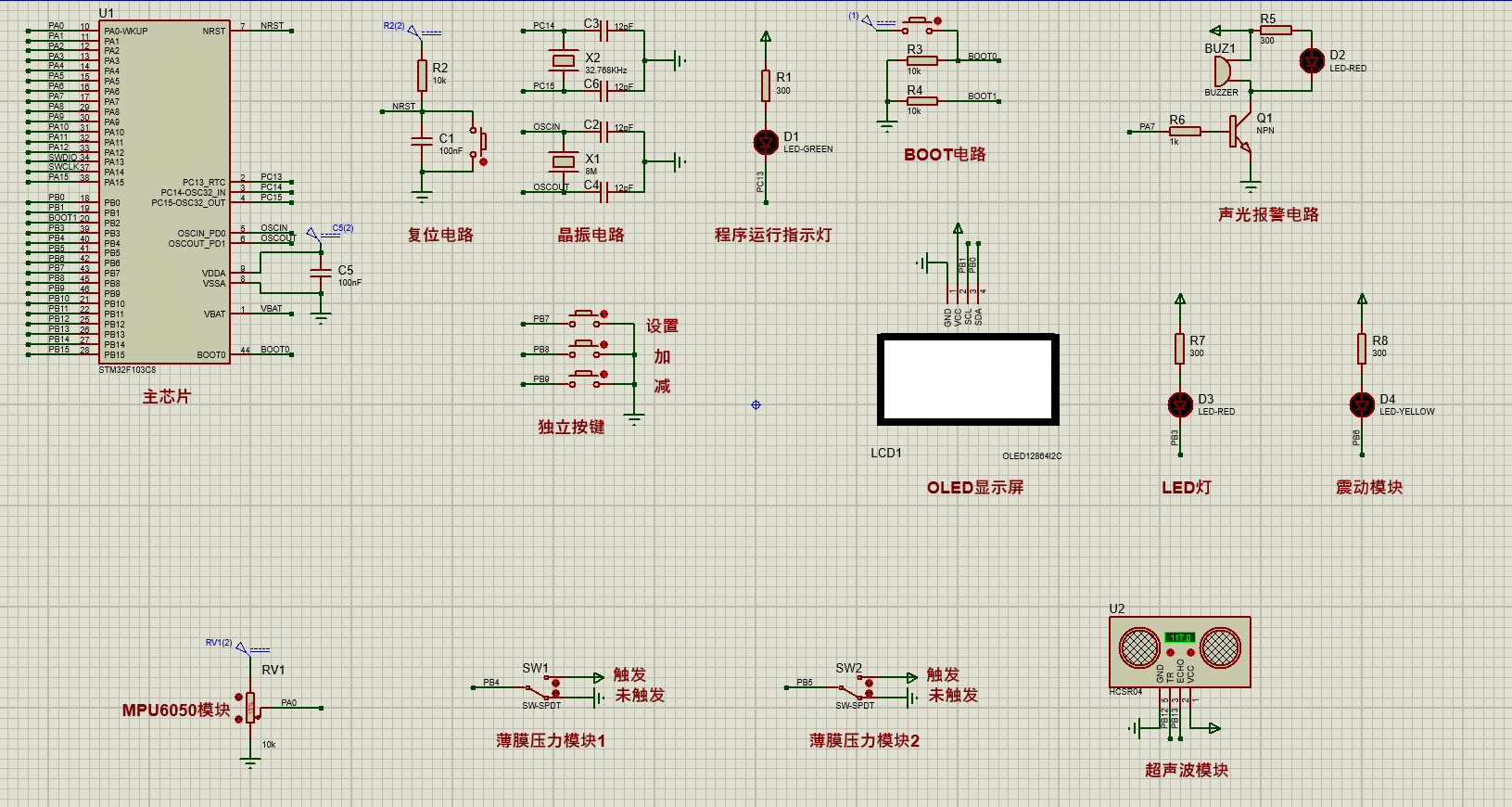Click the '程序运行指示灯' label

pos(773,235)
